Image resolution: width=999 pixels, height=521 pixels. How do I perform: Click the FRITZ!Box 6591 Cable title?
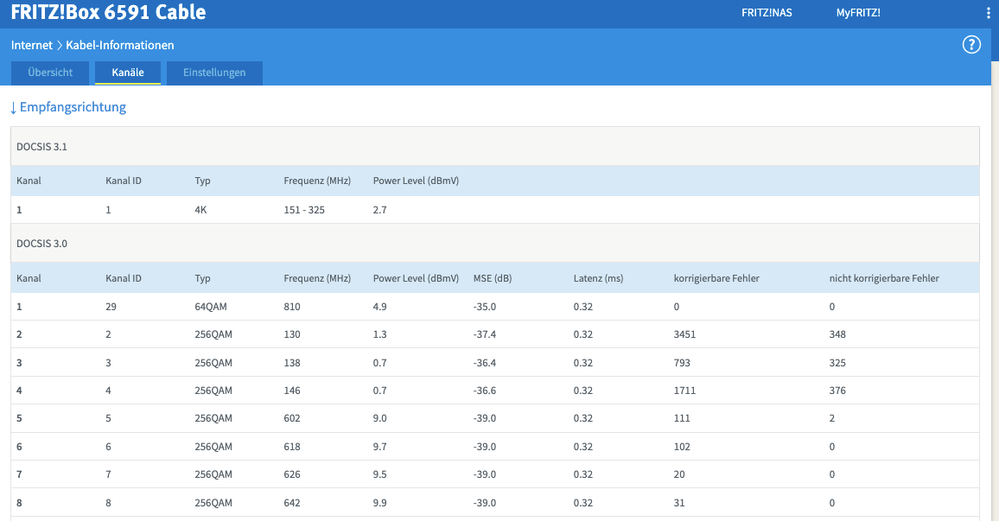[x=108, y=12]
